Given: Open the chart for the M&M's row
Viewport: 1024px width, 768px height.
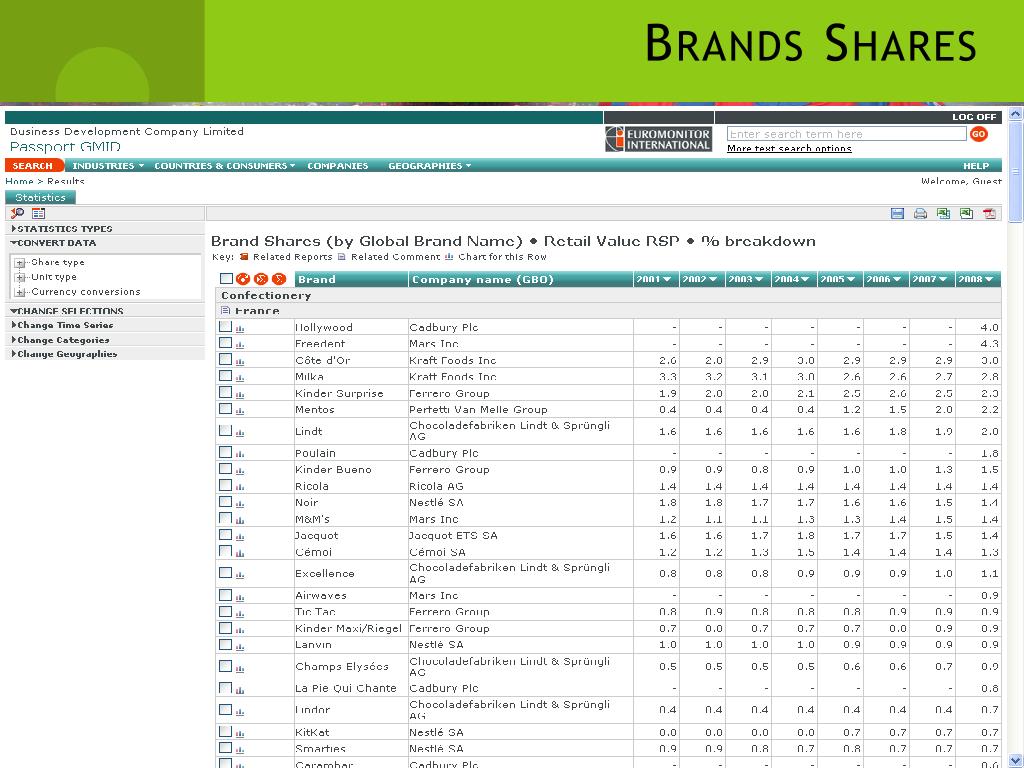Looking at the screenshot, I should (240, 520).
